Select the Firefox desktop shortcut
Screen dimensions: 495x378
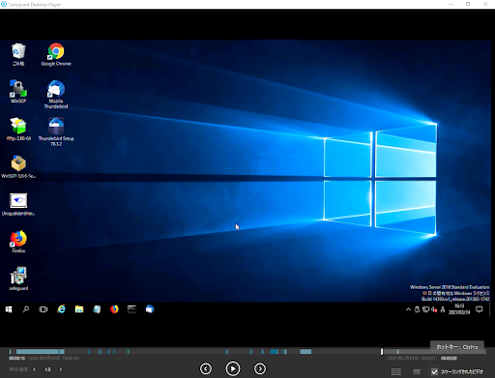point(18,242)
